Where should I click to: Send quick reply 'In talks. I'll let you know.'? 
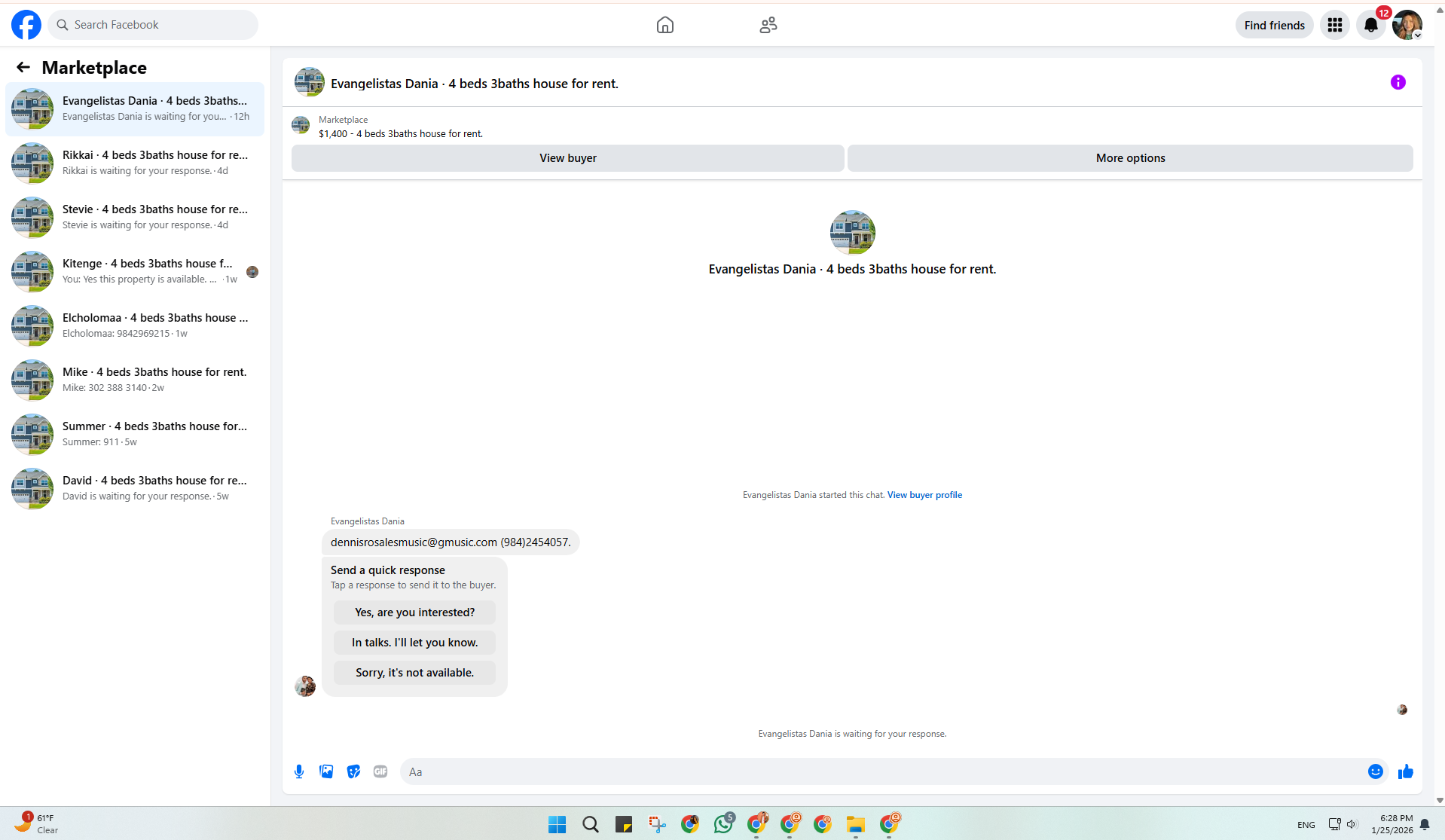(x=414, y=643)
